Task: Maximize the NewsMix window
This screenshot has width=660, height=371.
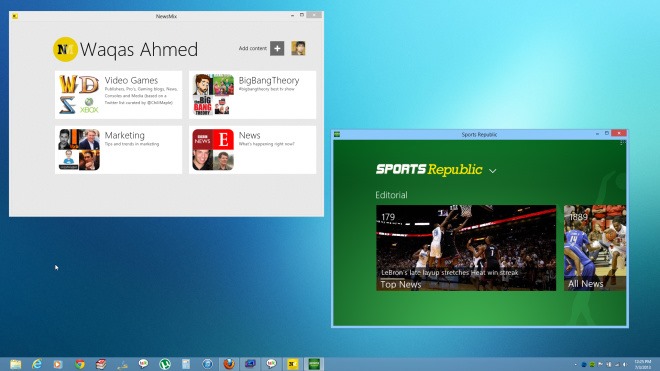Action: pyautogui.click(x=302, y=15)
